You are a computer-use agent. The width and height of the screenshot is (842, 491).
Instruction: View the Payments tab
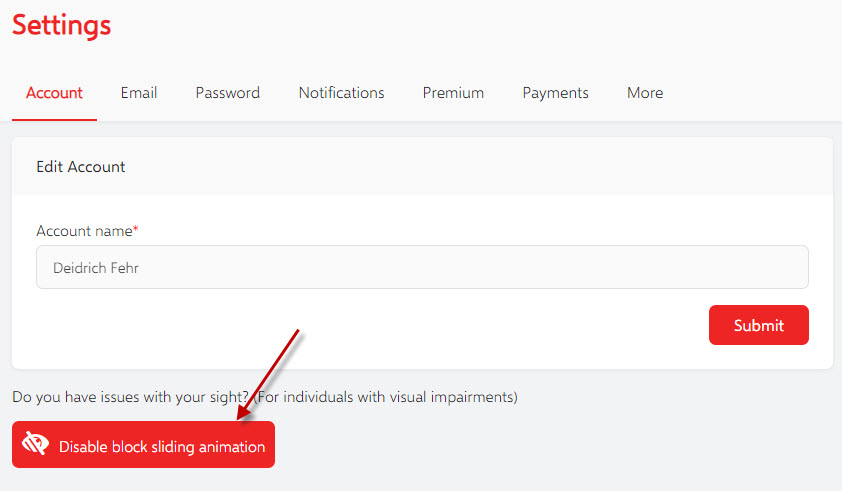(555, 93)
